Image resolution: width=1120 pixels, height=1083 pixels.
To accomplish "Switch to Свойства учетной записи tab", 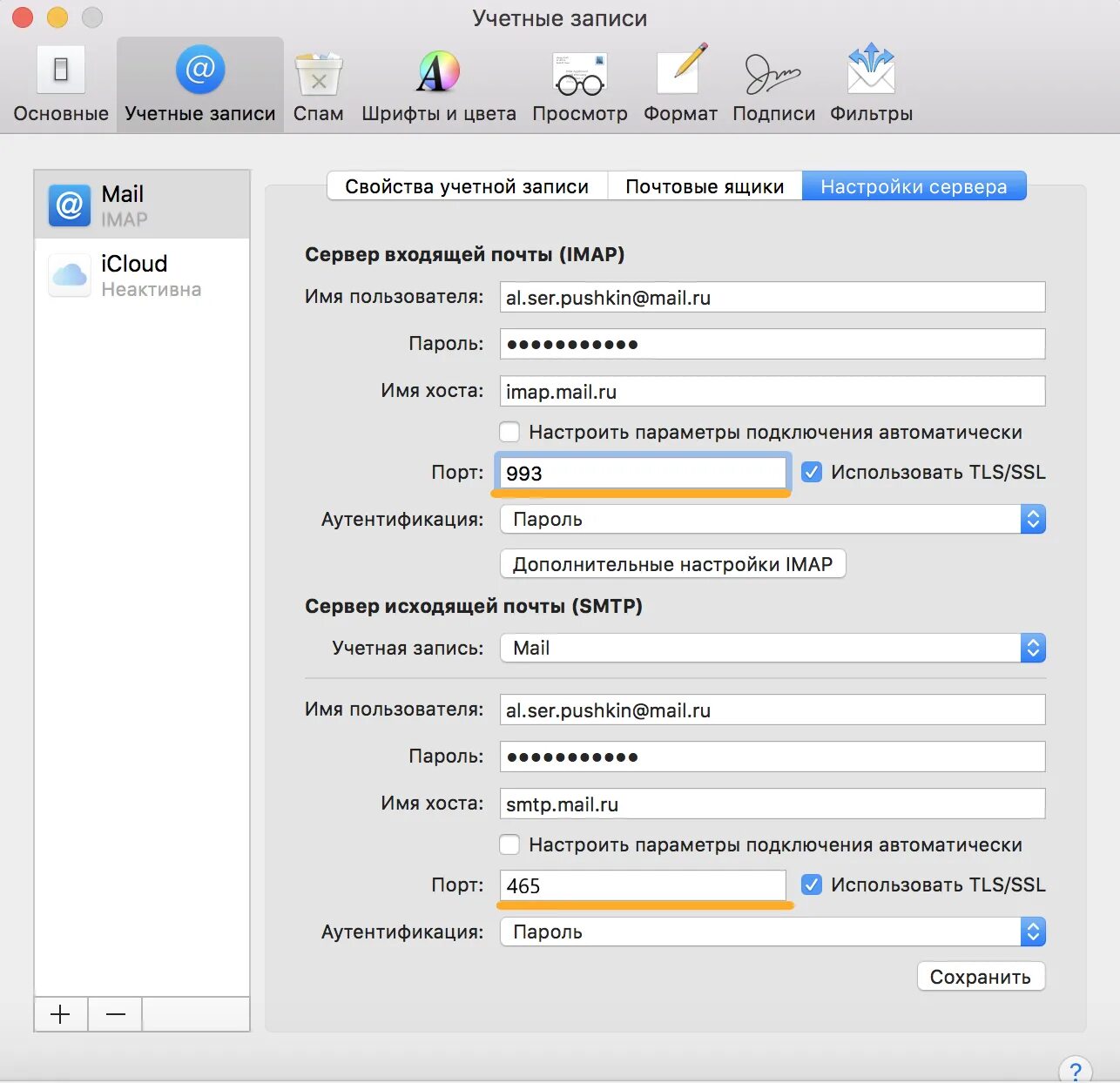I will coord(467,186).
